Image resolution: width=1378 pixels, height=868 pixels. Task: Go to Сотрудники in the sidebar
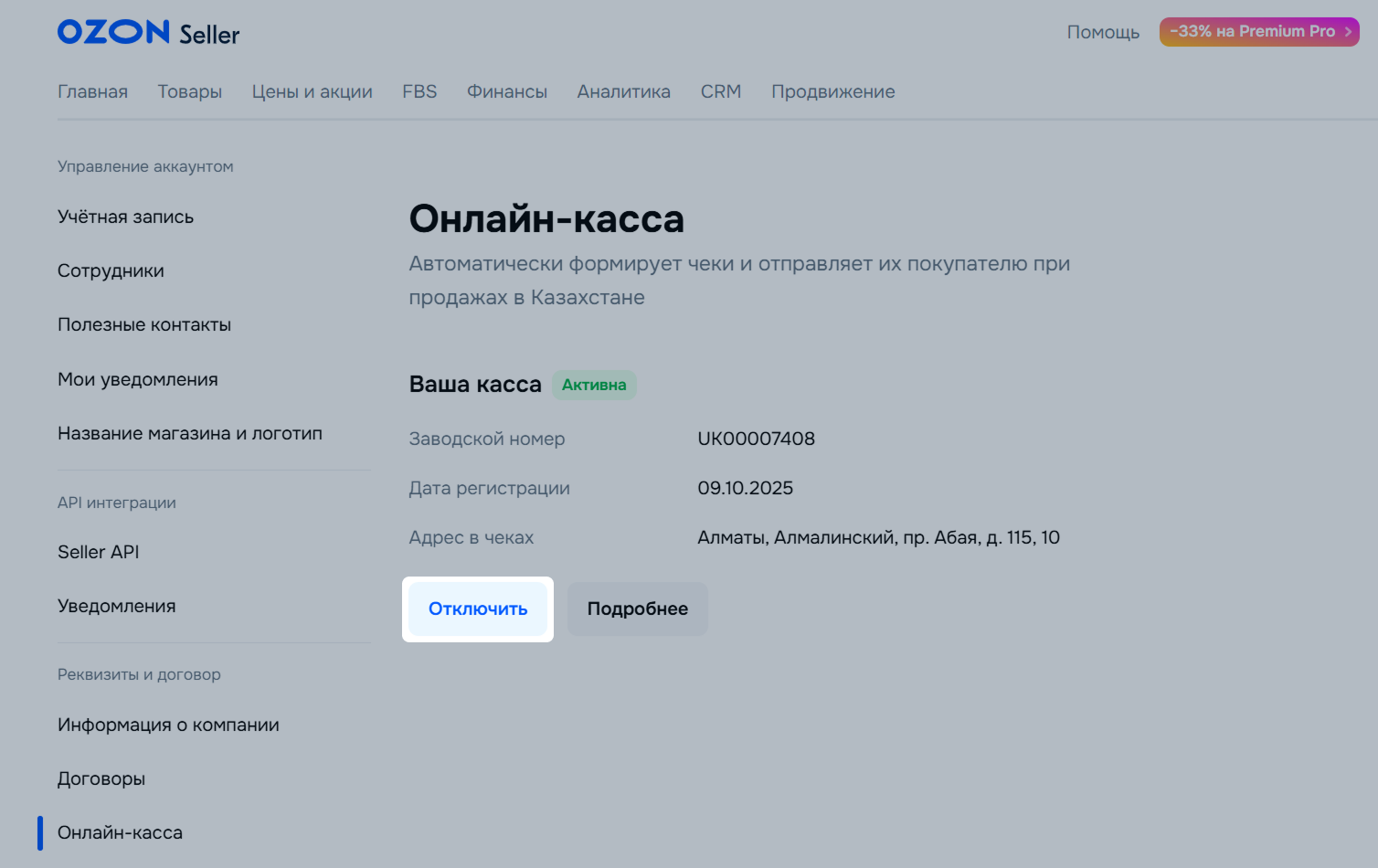point(111,270)
